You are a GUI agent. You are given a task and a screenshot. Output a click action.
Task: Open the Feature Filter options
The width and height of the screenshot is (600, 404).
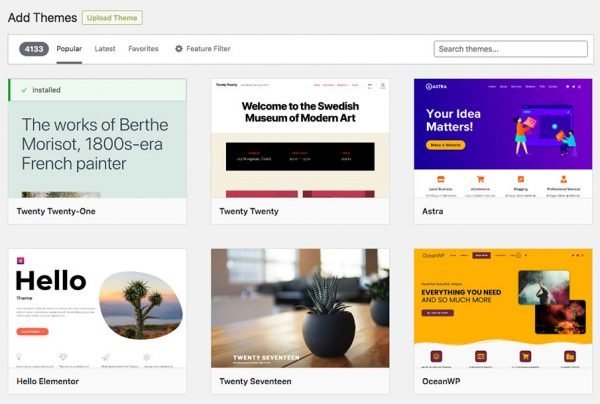click(203, 49)
